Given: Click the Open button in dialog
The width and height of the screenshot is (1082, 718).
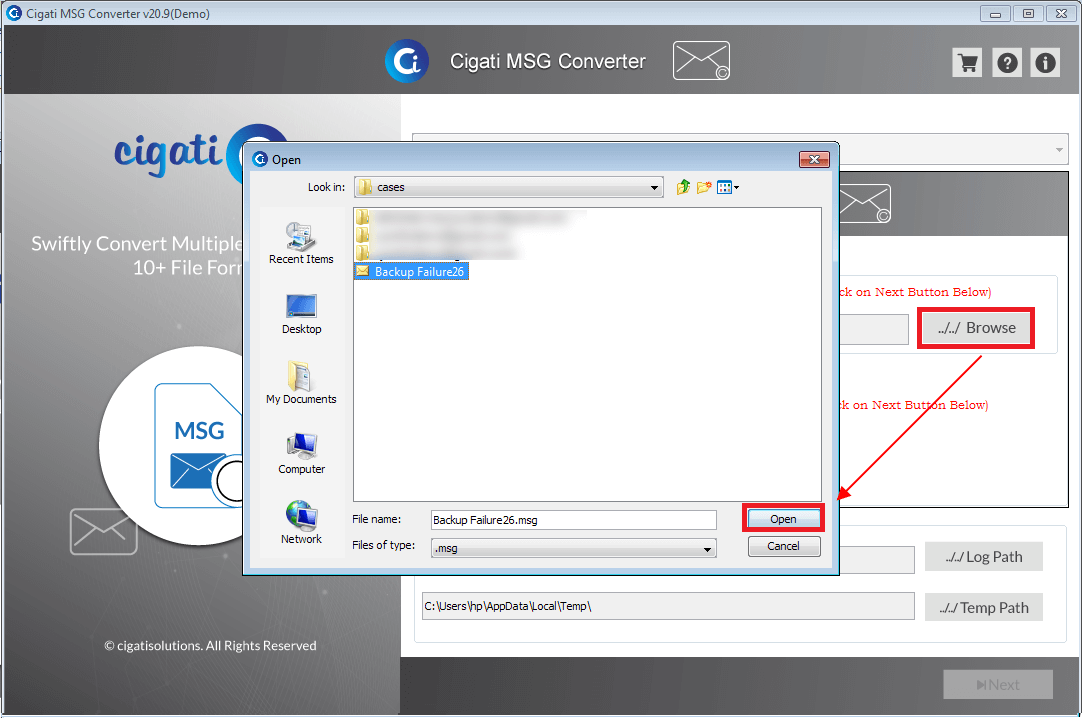Looking at the screenshot, I should coord(783,519).
